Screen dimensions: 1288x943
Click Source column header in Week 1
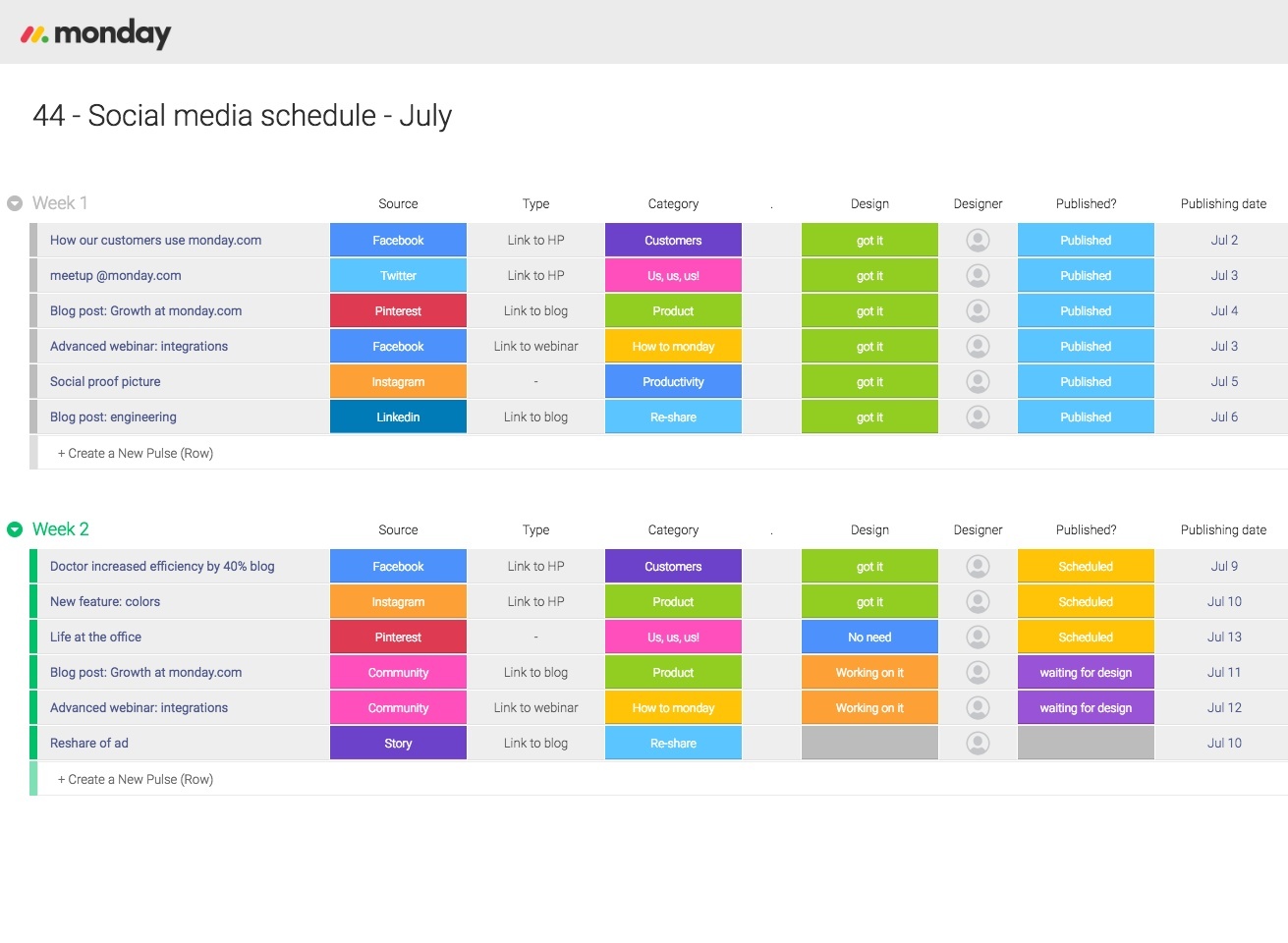pos(398,204)
